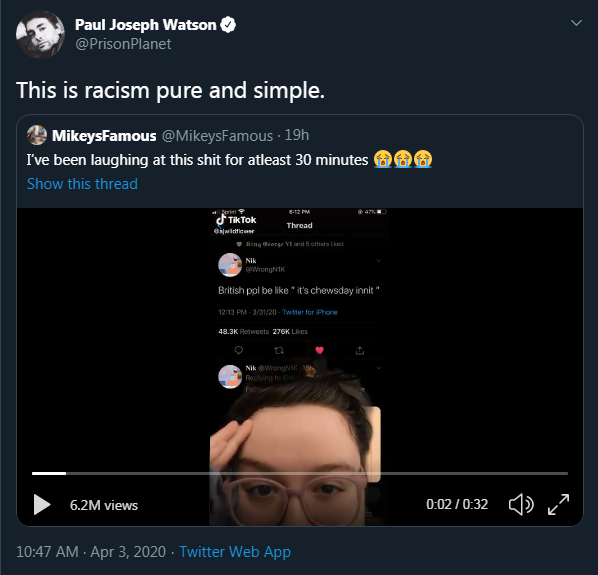Click the retweet icon inside the video
The image size is (598, 575).
pyautogui.click(x=279, y=350)
